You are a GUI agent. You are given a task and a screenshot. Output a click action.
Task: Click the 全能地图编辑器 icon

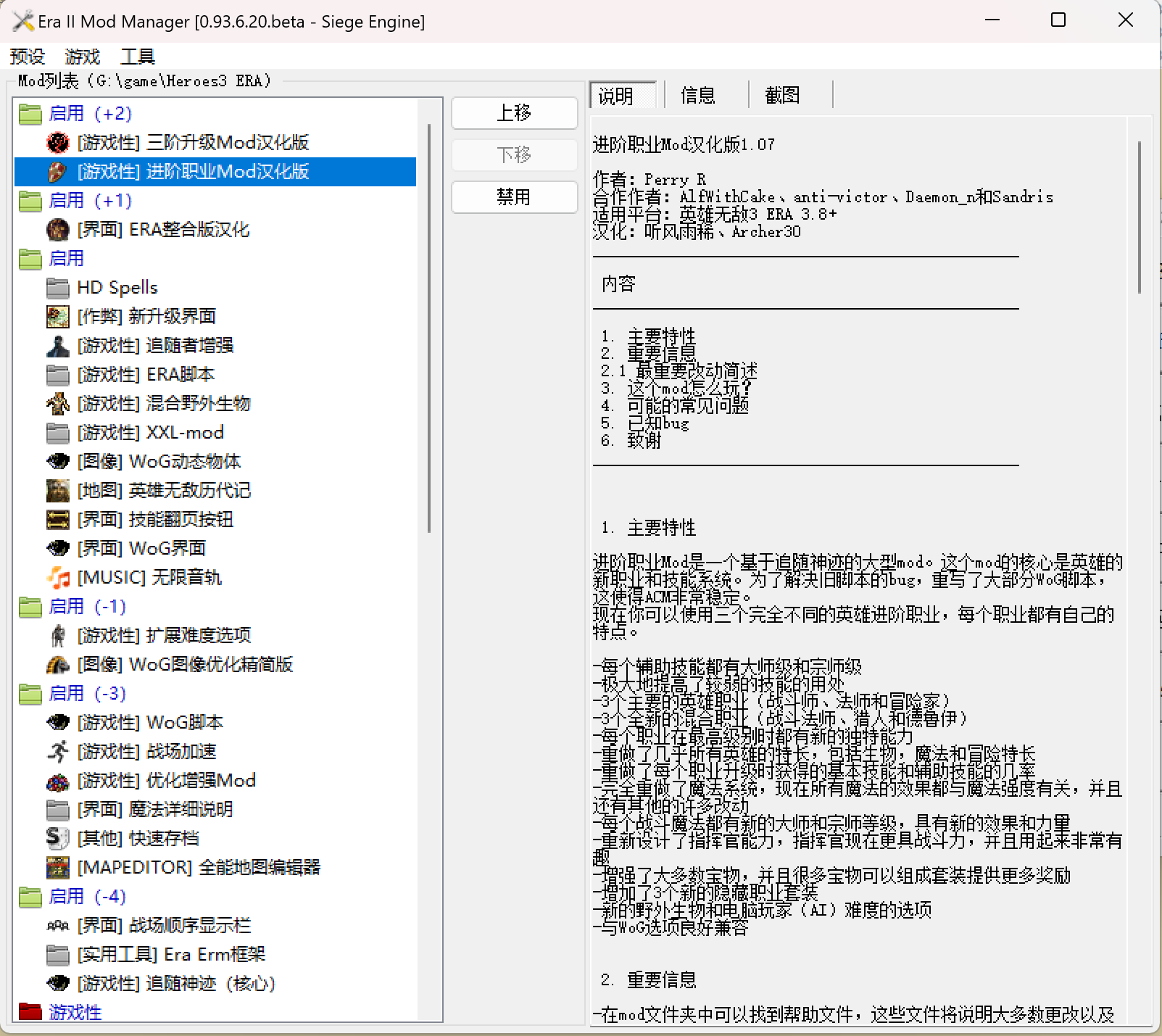(58, 868)
